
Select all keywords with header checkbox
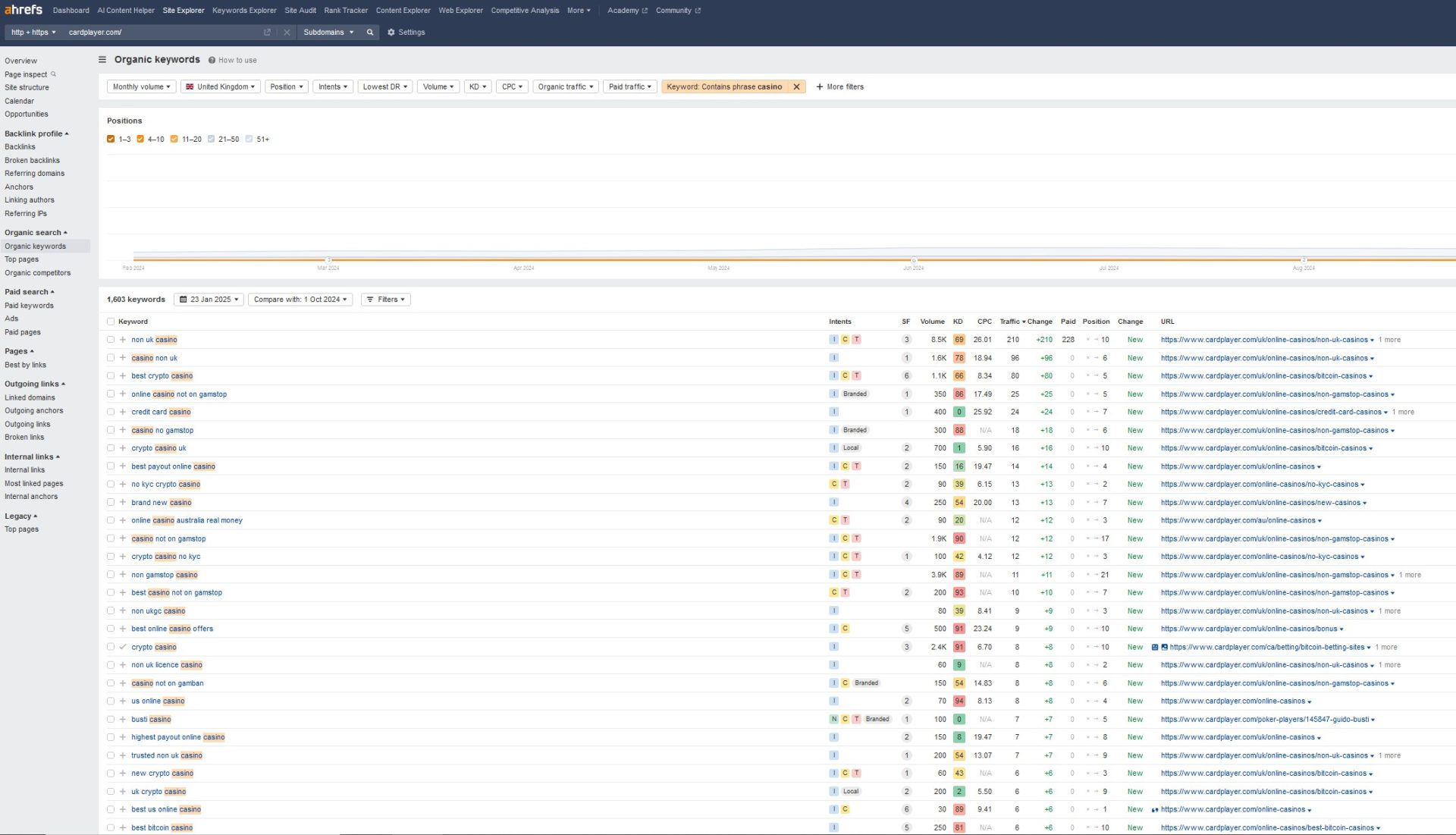(x=111, y=322)
